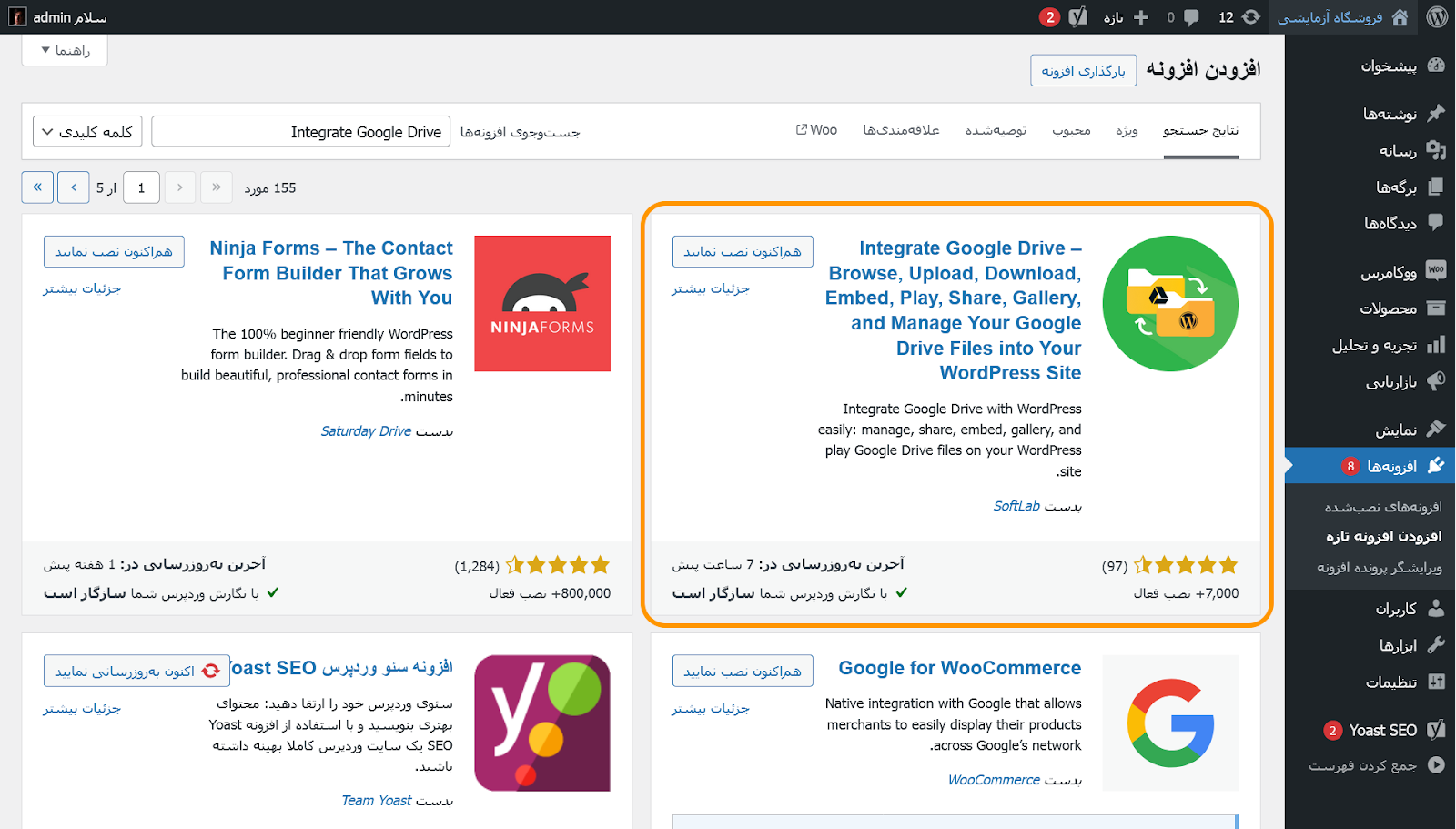The width and height of the screenshot is (1456, 829).
Task: Click the Yoast SEO plugin logo
Action: tap(542, 723)
